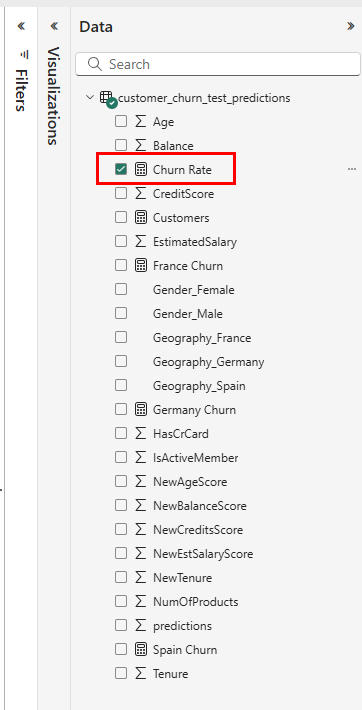Expand the Filters pane with its chevrons
The height and width of the screenshot is (710, 362).
pos(21,26)
